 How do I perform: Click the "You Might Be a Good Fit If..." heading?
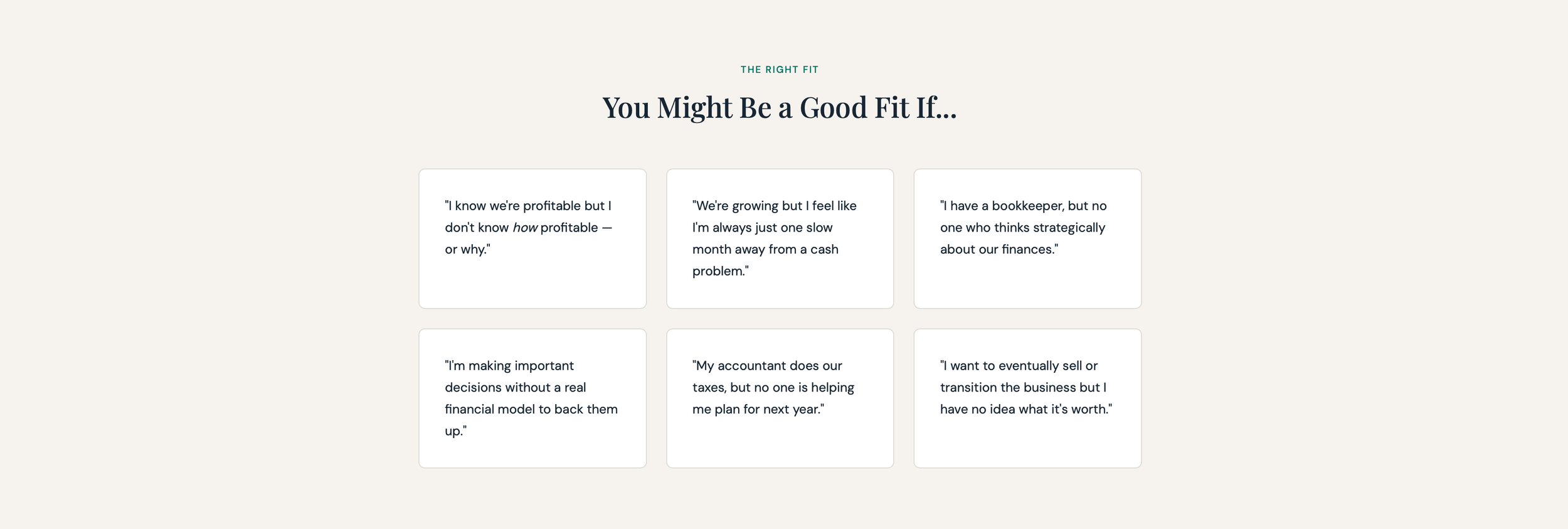(780, 107)
